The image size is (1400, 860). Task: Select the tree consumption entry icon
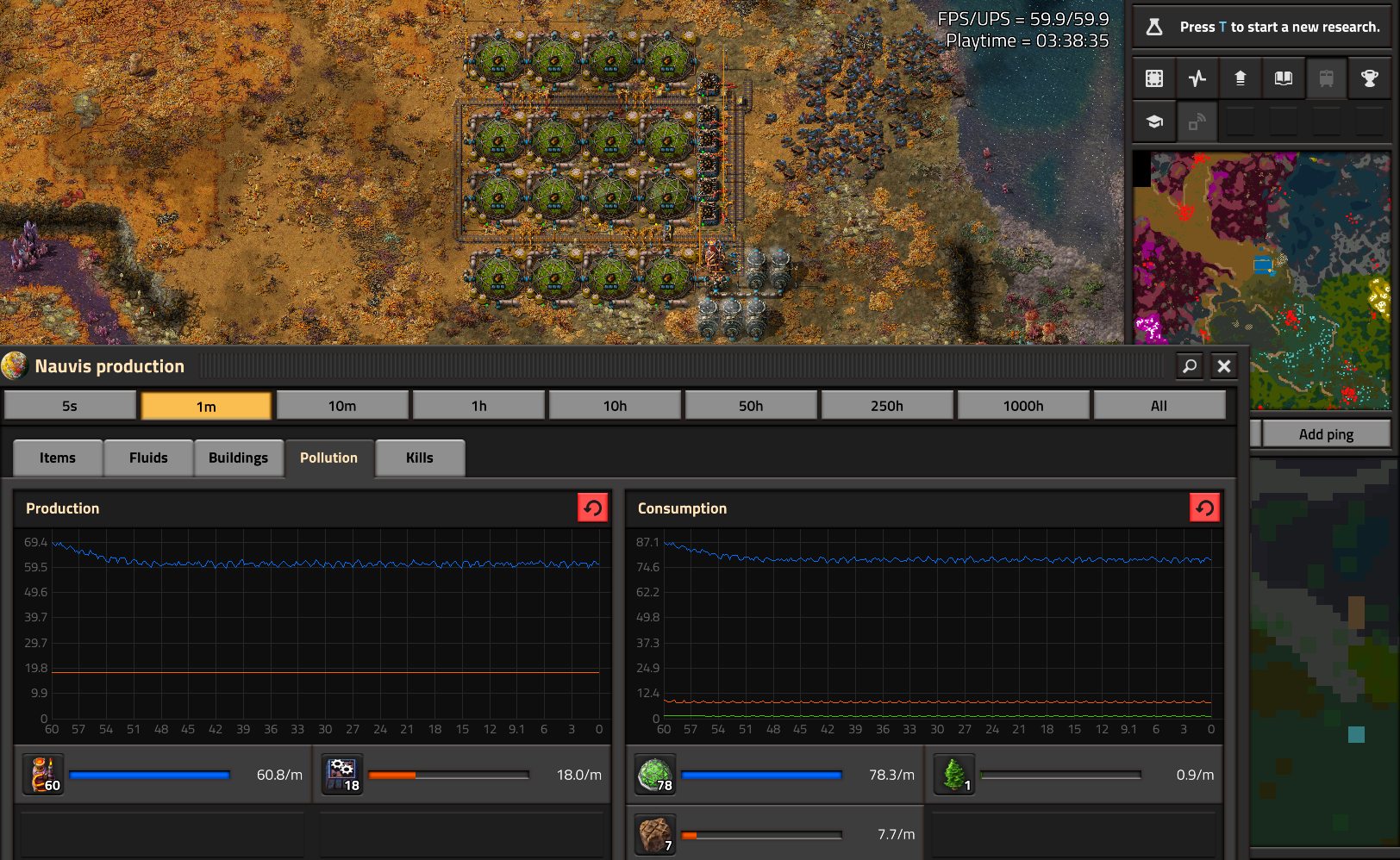pyautogui.click(x=954, y=775)
